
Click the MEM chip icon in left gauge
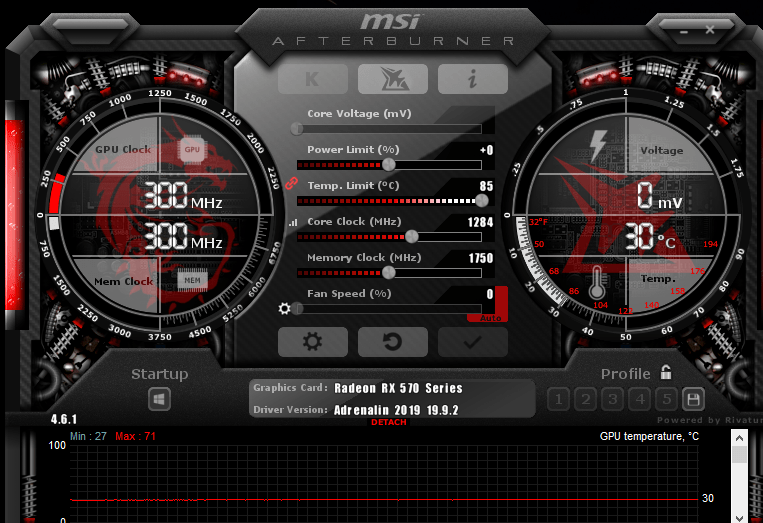pos(192,280)
